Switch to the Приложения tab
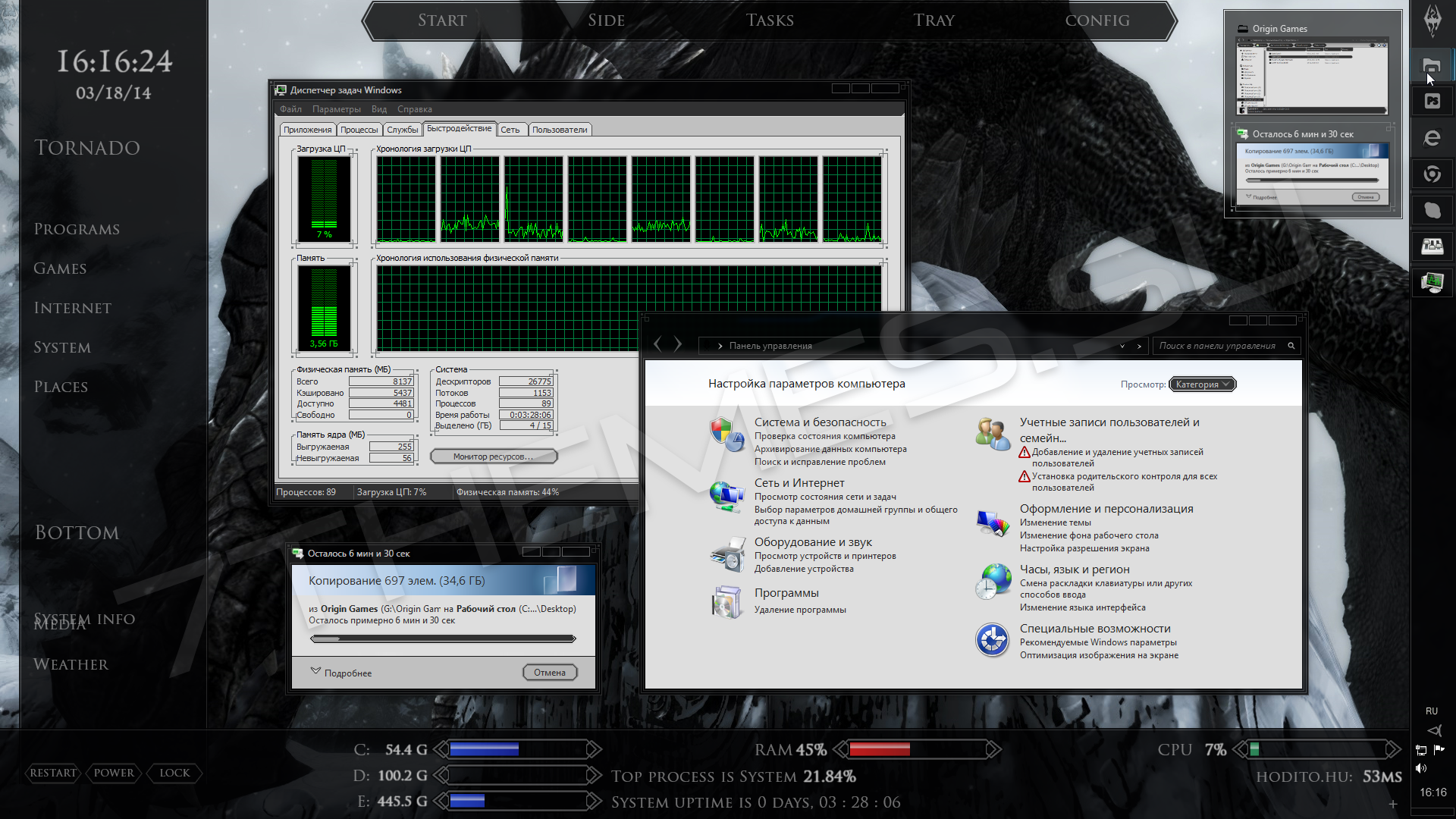This screenshot has height=819, width=1456. click(x=308, y=130)
